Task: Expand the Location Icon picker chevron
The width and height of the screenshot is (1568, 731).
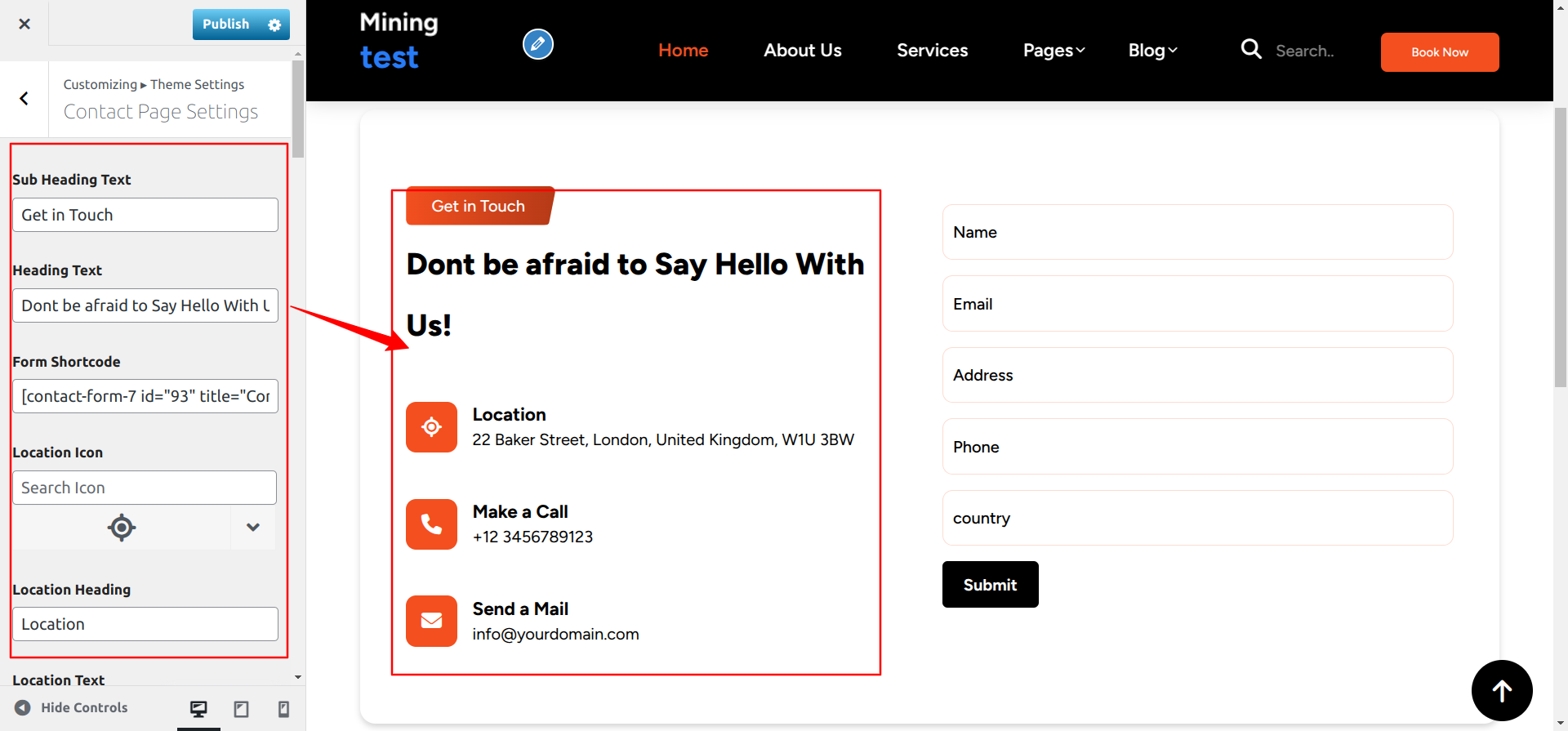Action: tap(253, 528)
